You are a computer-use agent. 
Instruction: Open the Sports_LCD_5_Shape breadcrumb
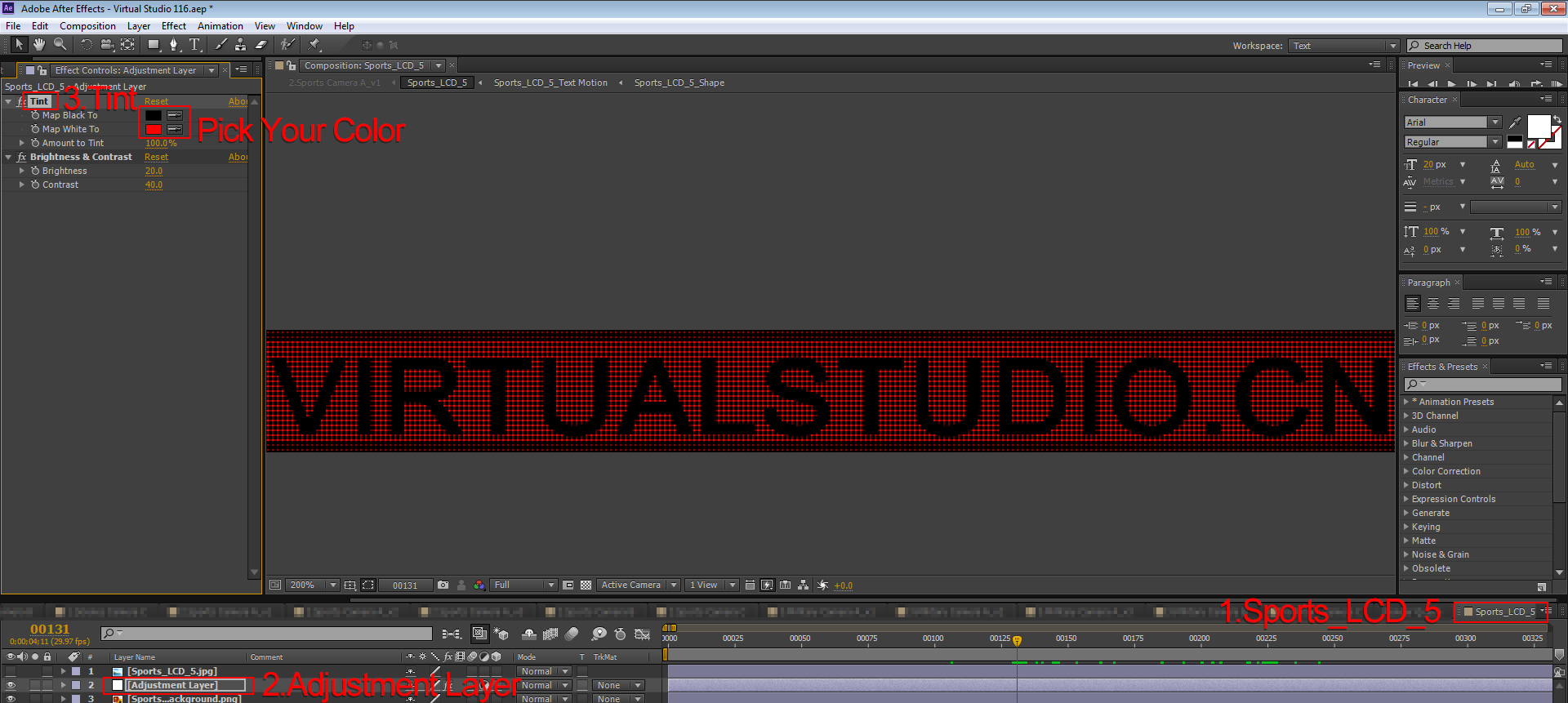679,82
